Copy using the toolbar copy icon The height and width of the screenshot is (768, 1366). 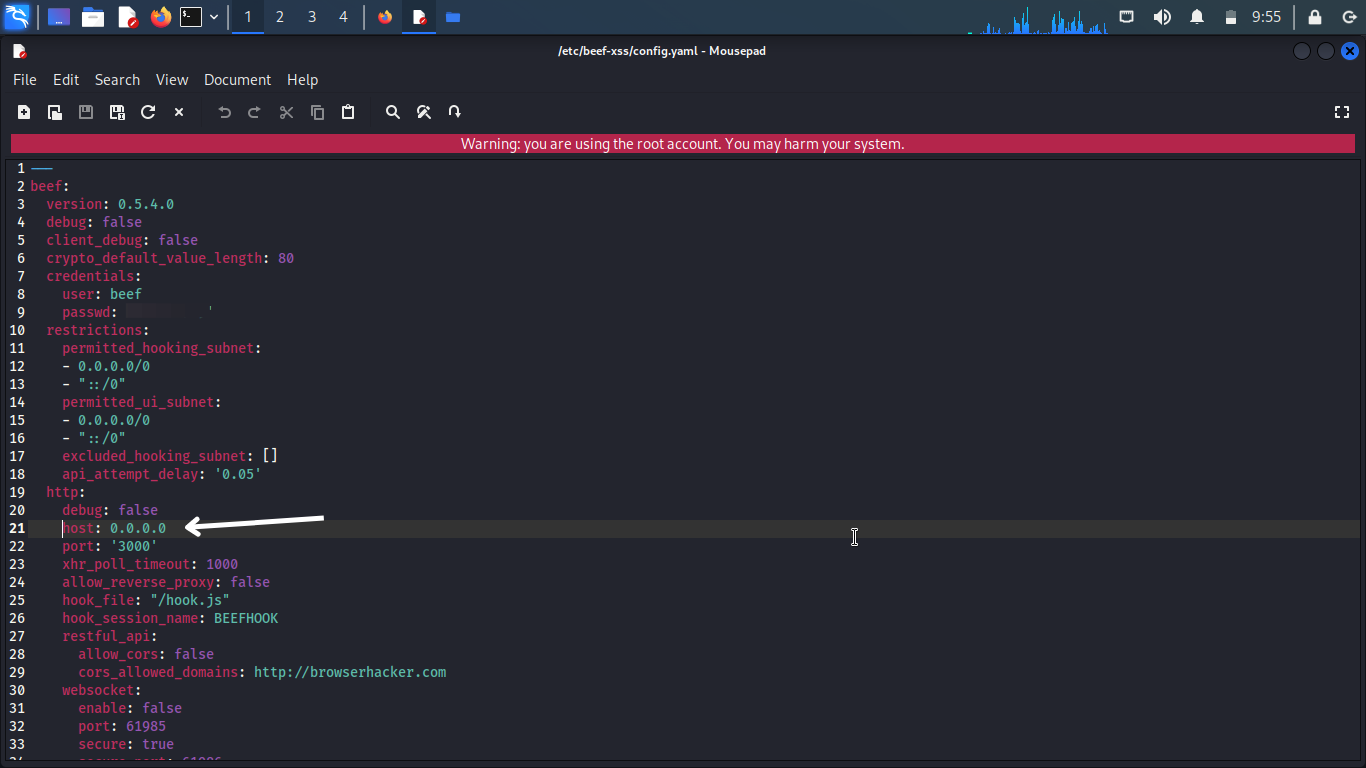pyautogui.click(x=317, y=112)
